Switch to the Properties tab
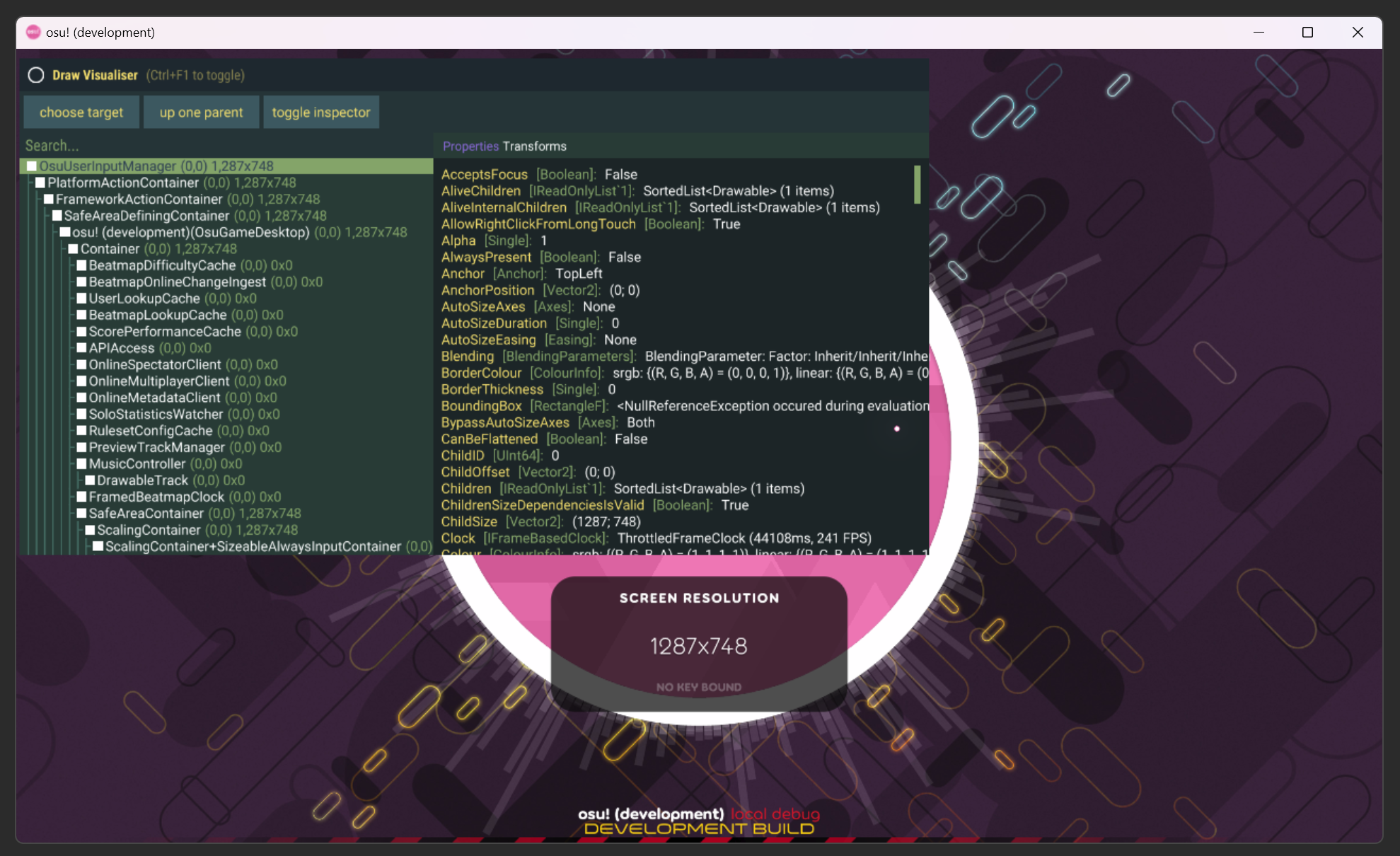 [x=470, y=146]
